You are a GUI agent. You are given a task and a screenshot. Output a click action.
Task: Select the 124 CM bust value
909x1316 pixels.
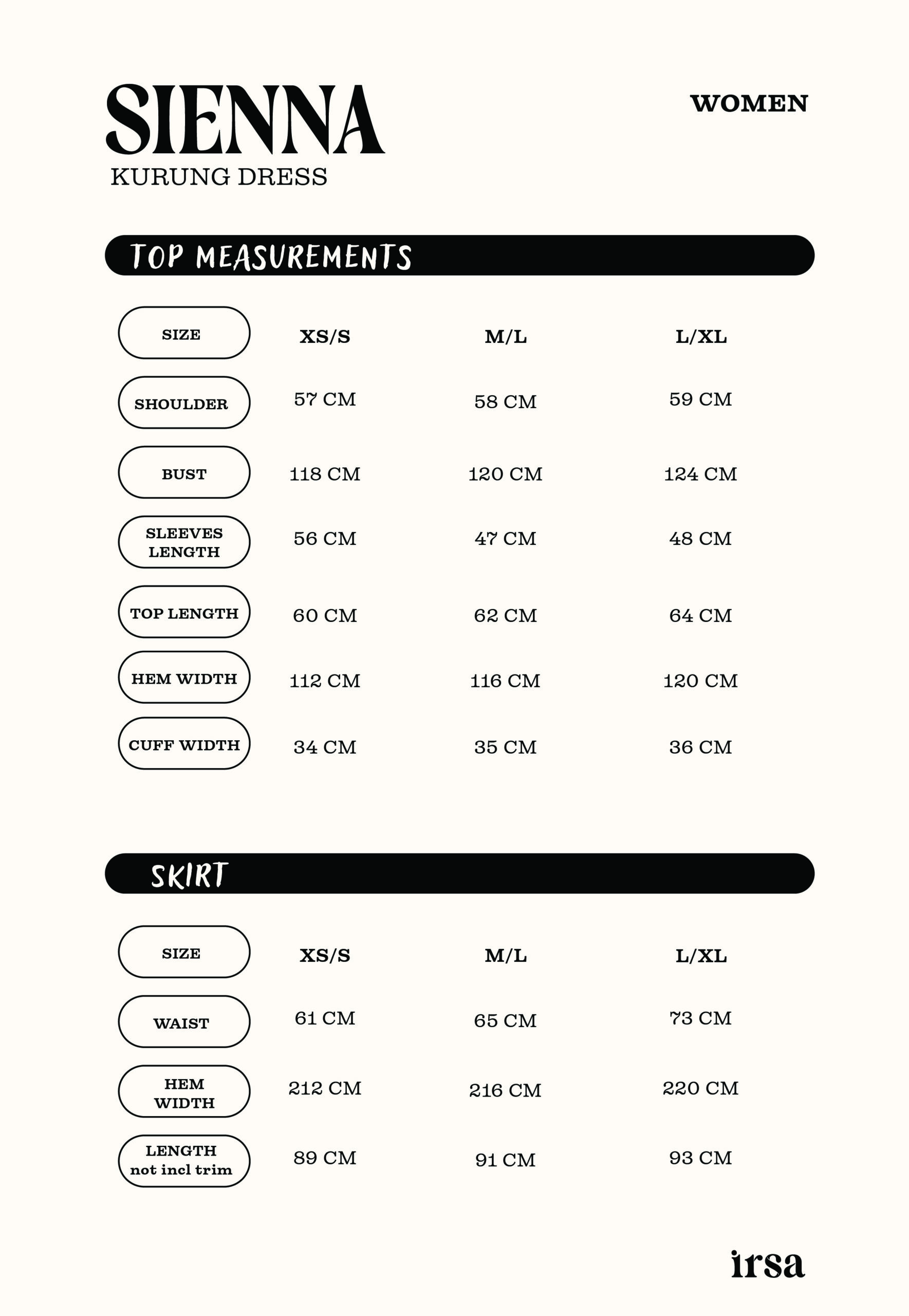click(x=700, y=474)
